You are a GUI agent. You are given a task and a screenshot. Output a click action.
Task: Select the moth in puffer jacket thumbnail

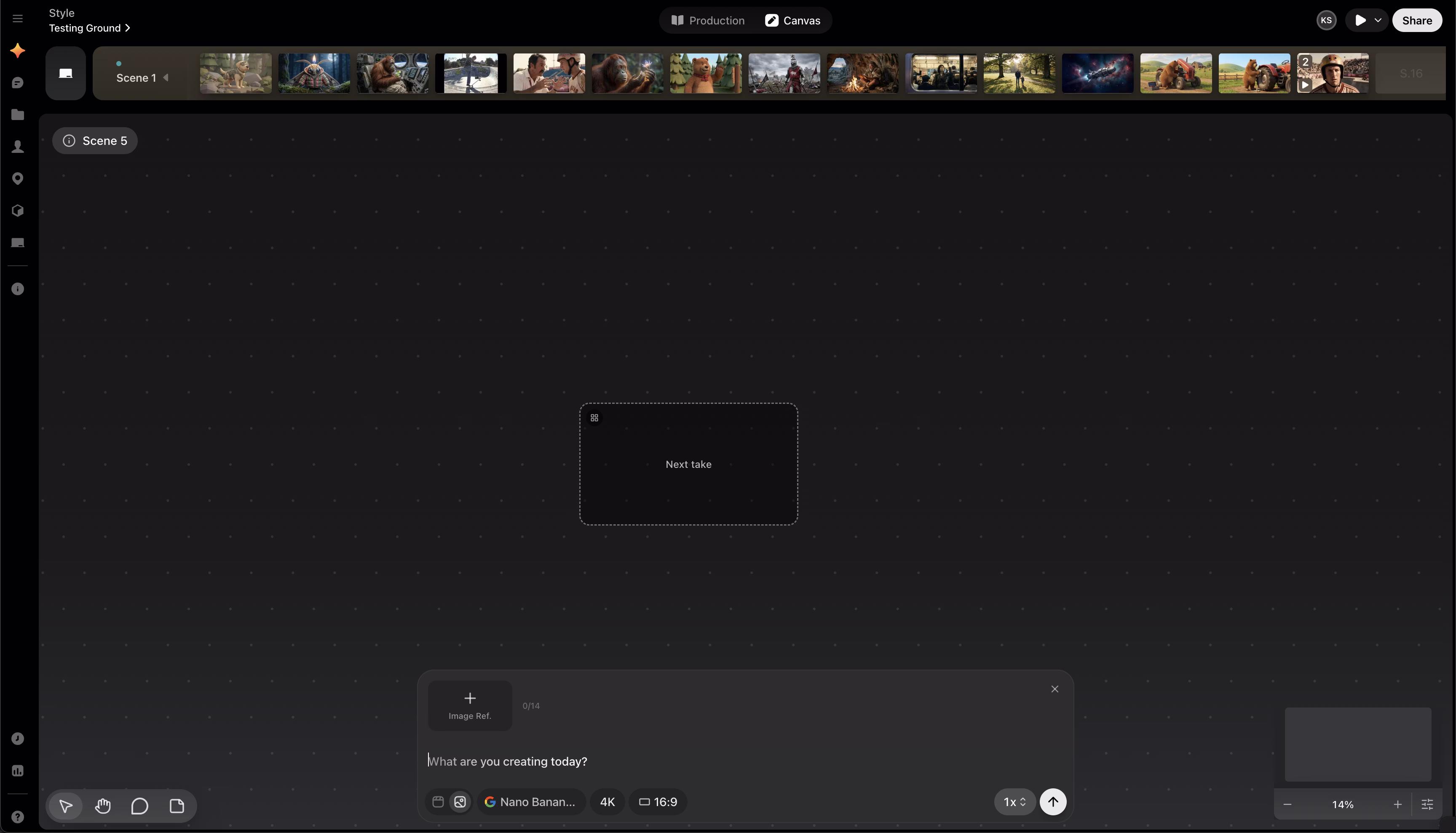click(314, 73)
